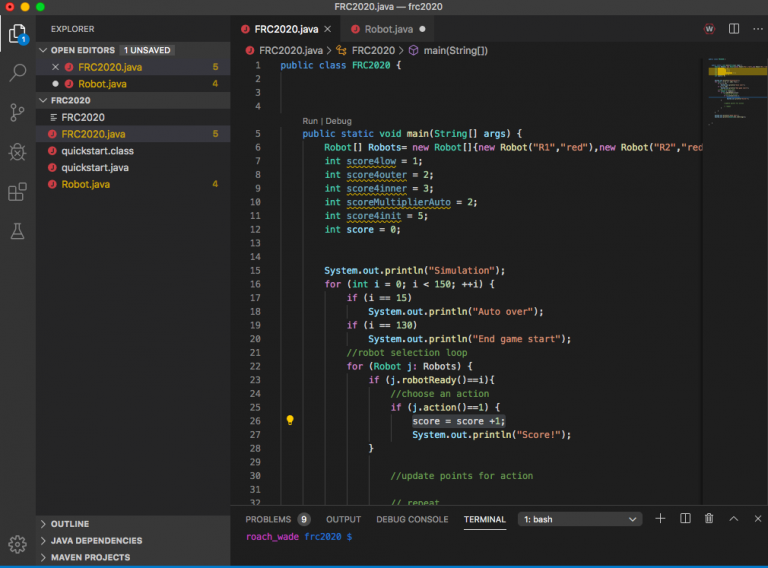Open the Run and Debug view
The height and width of the screenshot is (568, 768).
point(18,152)
